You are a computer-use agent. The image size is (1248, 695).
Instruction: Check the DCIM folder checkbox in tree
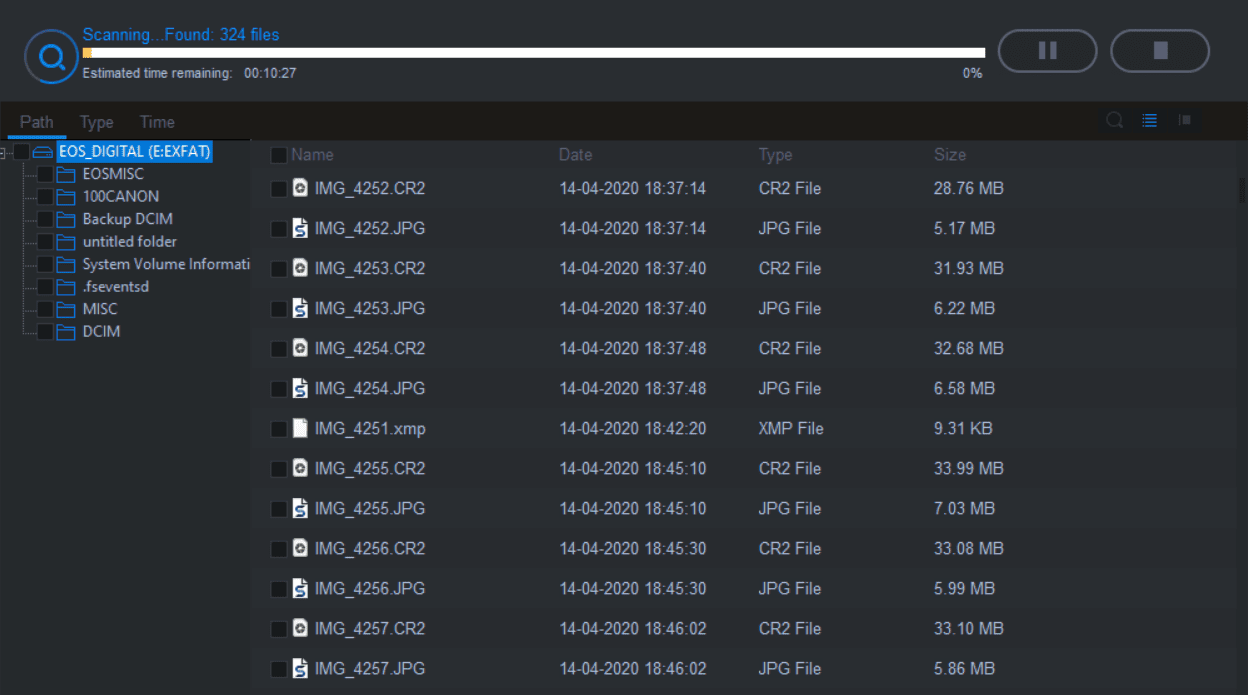pyautogui.click(x=45, y=332)
